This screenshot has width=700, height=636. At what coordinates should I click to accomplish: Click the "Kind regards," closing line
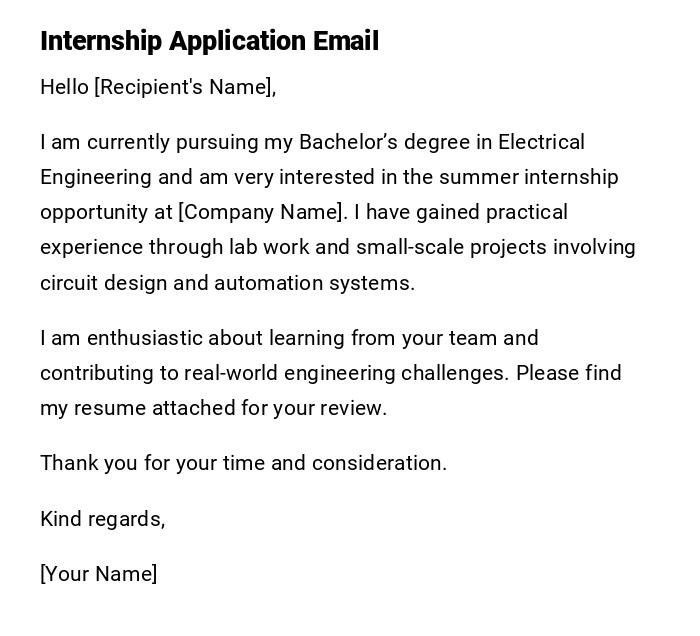tap(102, 519)
